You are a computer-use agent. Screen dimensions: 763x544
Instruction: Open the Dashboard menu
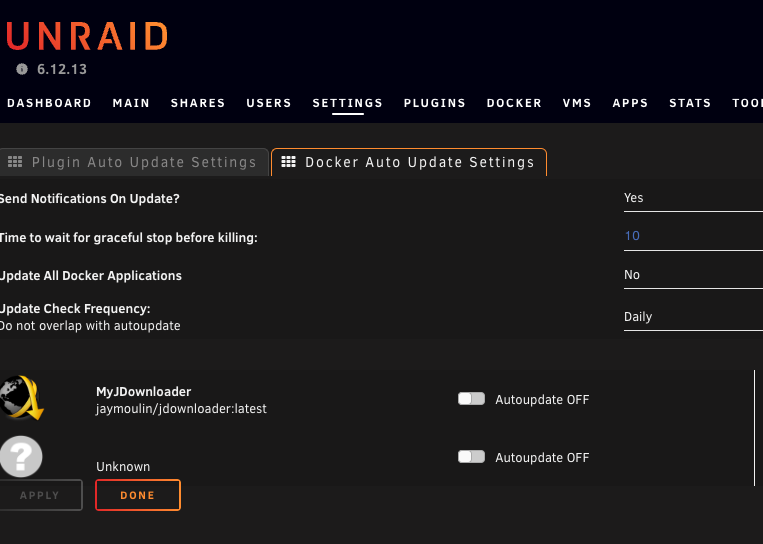pyautogui.click(x=49, y=103)
